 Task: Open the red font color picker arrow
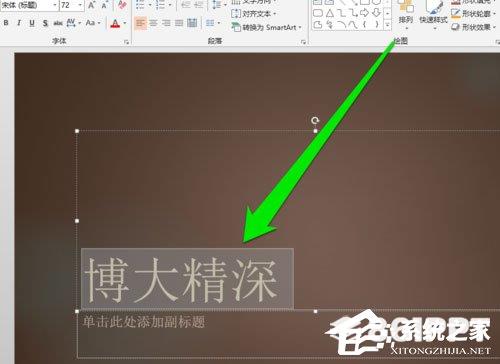point(125,23)
